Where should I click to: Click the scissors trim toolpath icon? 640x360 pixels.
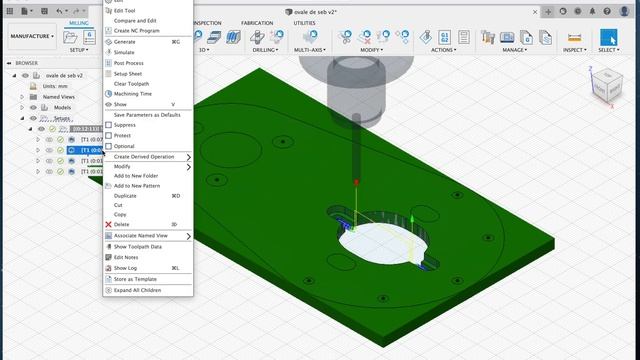345,37
